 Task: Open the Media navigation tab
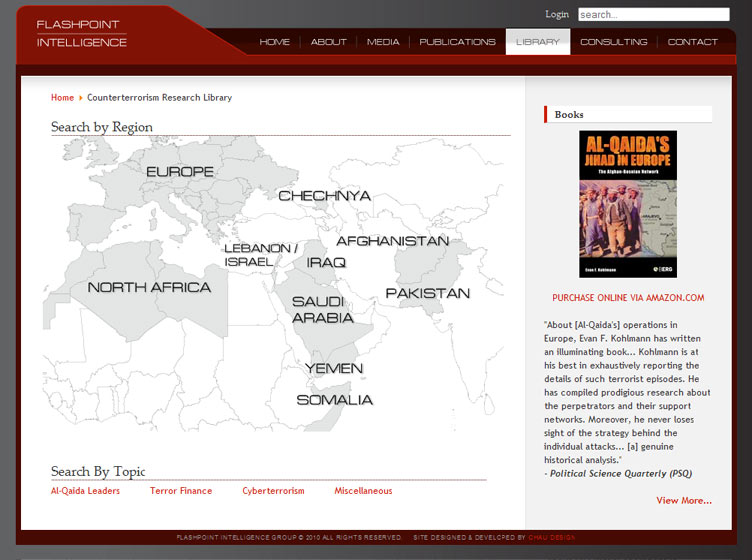click(x=383, y=42)
